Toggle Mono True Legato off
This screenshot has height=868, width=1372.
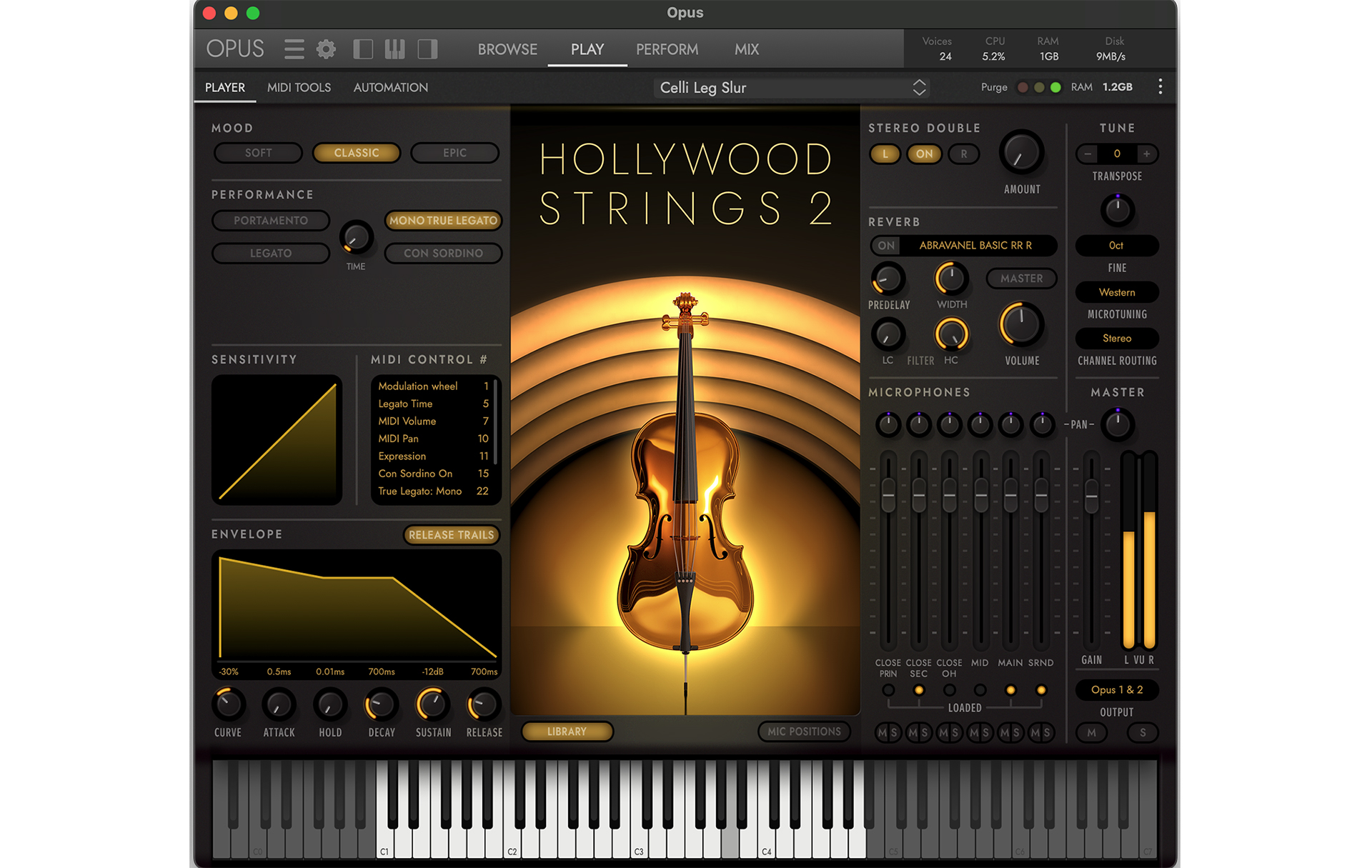443,221
